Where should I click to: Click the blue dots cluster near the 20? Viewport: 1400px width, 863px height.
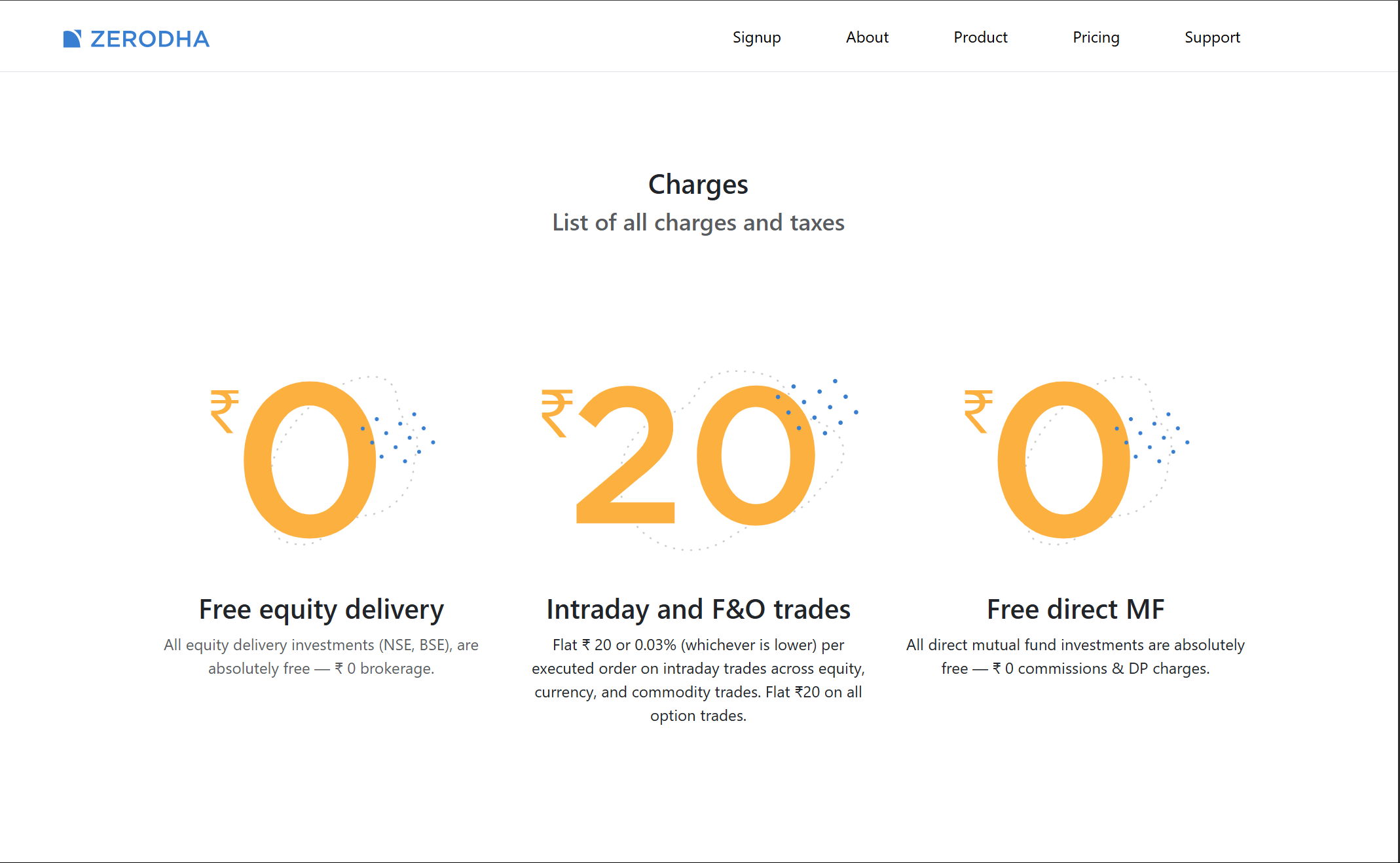[819, 406]
